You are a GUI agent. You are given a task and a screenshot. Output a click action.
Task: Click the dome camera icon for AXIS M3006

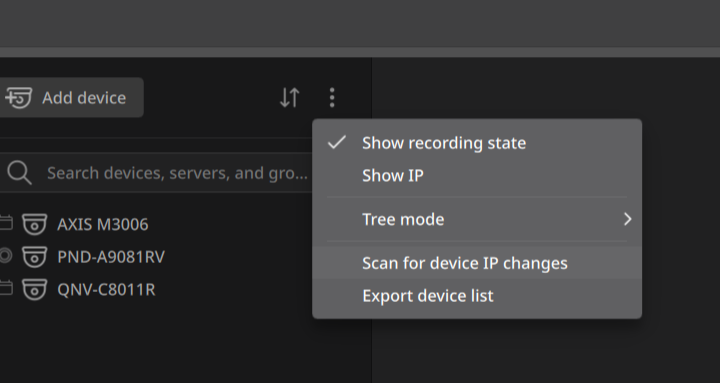point(35,224)
